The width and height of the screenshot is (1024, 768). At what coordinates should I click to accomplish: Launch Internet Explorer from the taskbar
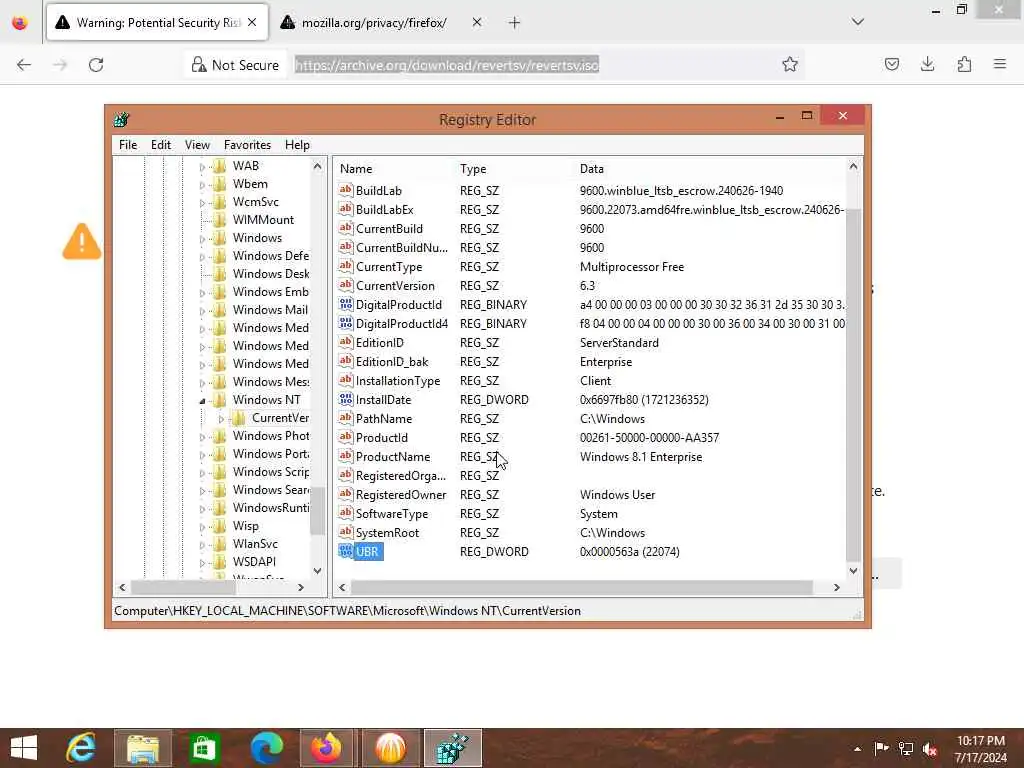82,748
